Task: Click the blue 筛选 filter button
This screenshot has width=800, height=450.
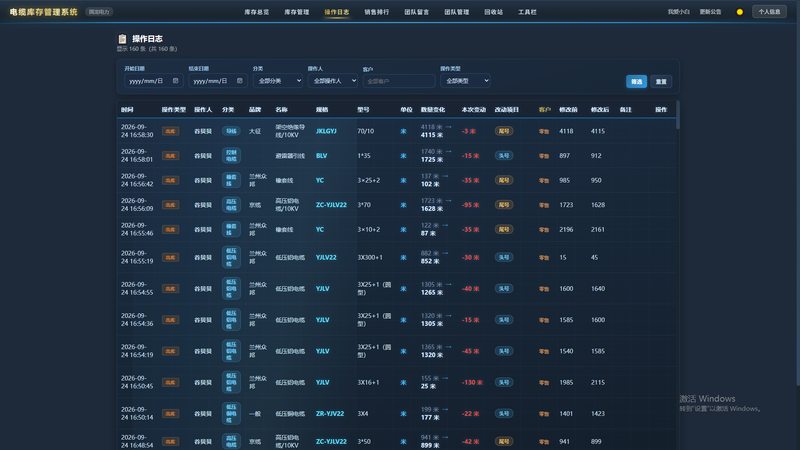Action: [636, 82]
